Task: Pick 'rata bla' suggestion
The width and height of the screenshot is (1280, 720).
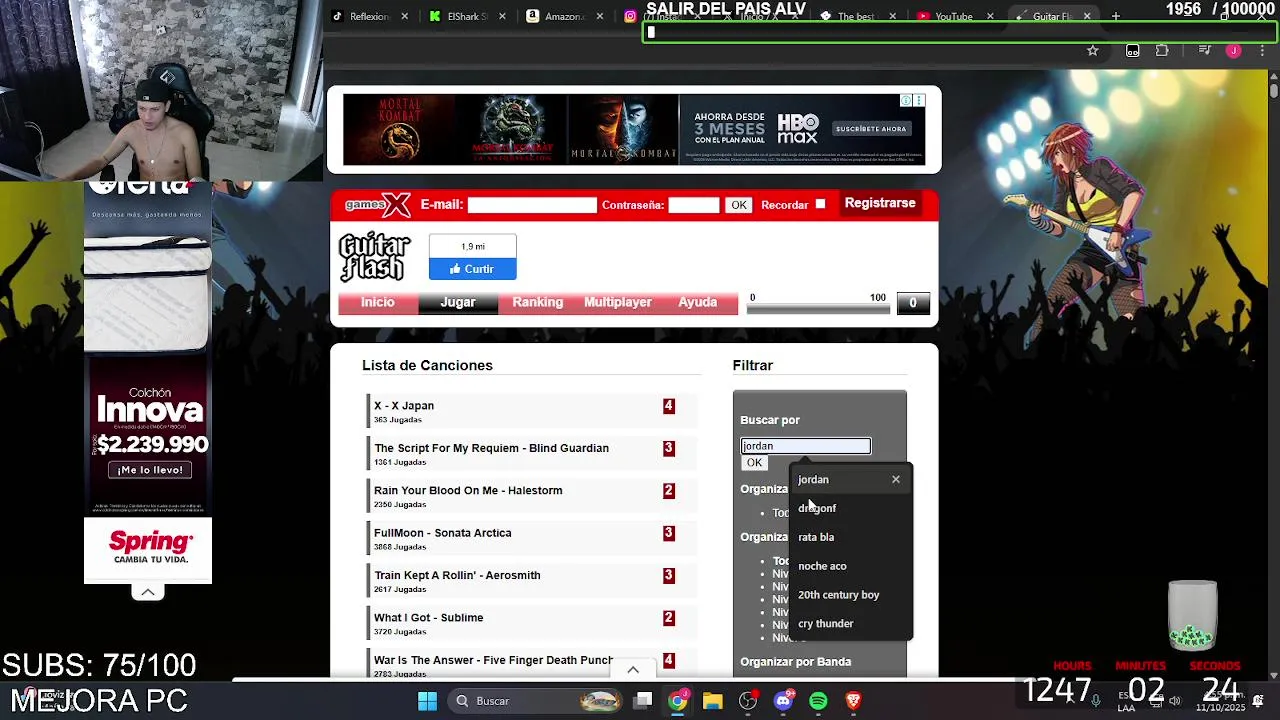Action: tap(851, 537)
